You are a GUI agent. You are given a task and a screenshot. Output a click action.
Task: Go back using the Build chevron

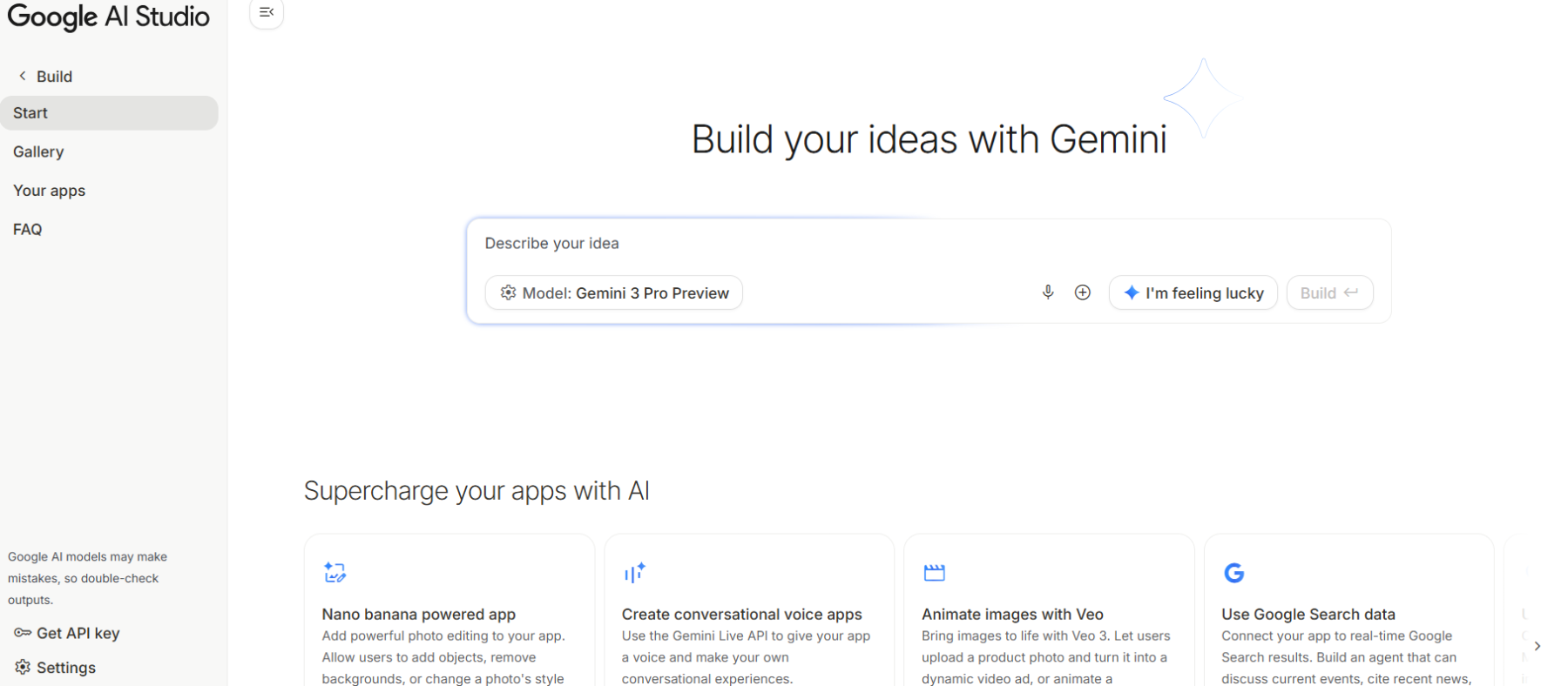tap(23, 77)
